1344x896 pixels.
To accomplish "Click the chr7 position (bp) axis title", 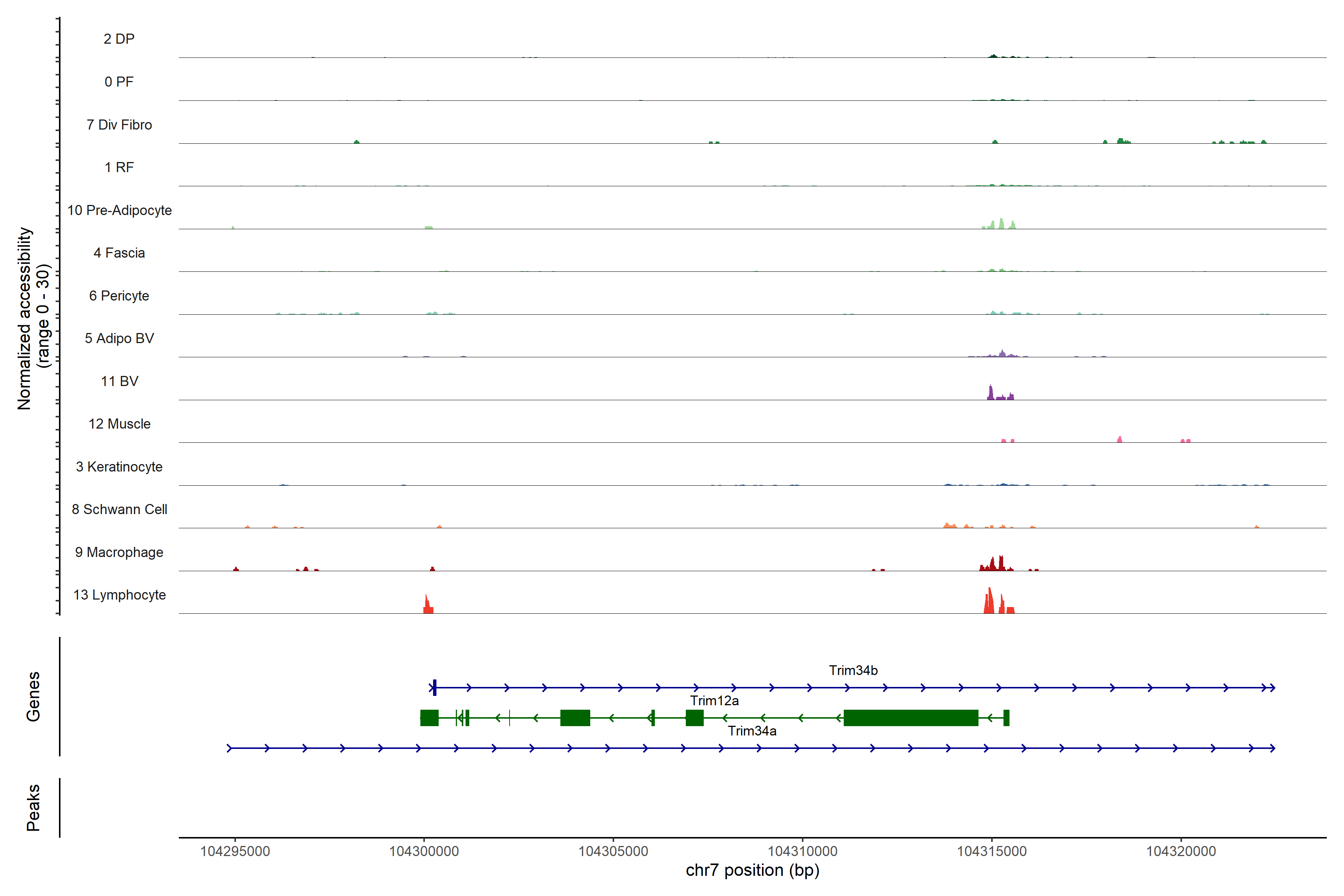I will [752, 870].
